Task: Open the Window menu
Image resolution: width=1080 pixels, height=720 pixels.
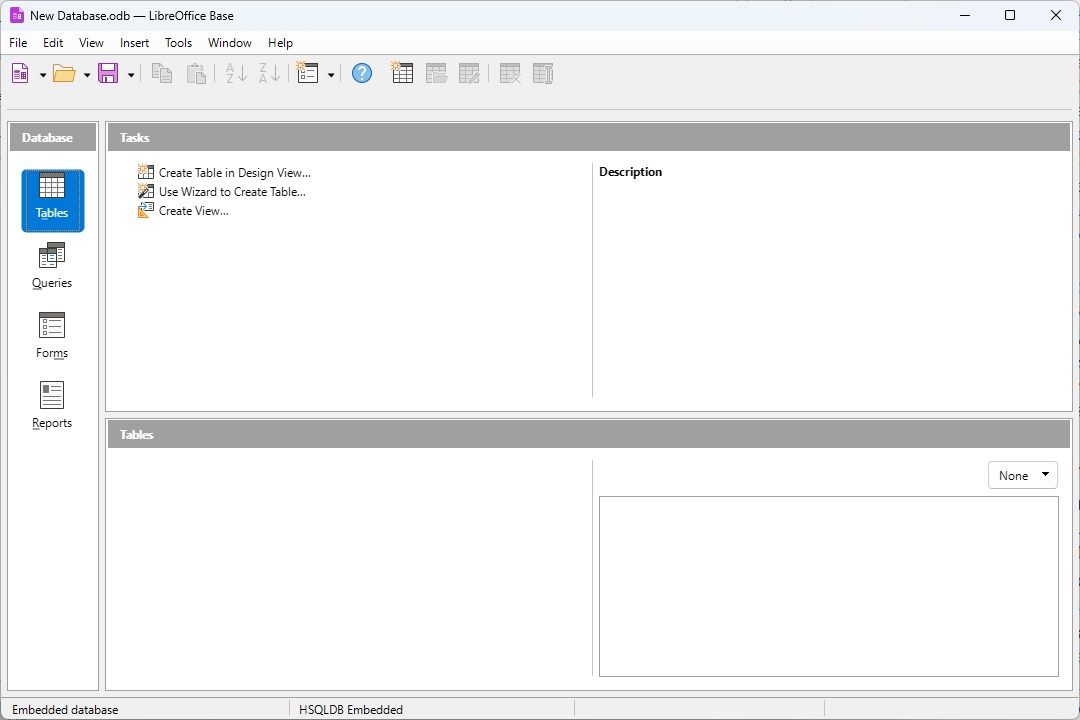Action: pos(229,43)
